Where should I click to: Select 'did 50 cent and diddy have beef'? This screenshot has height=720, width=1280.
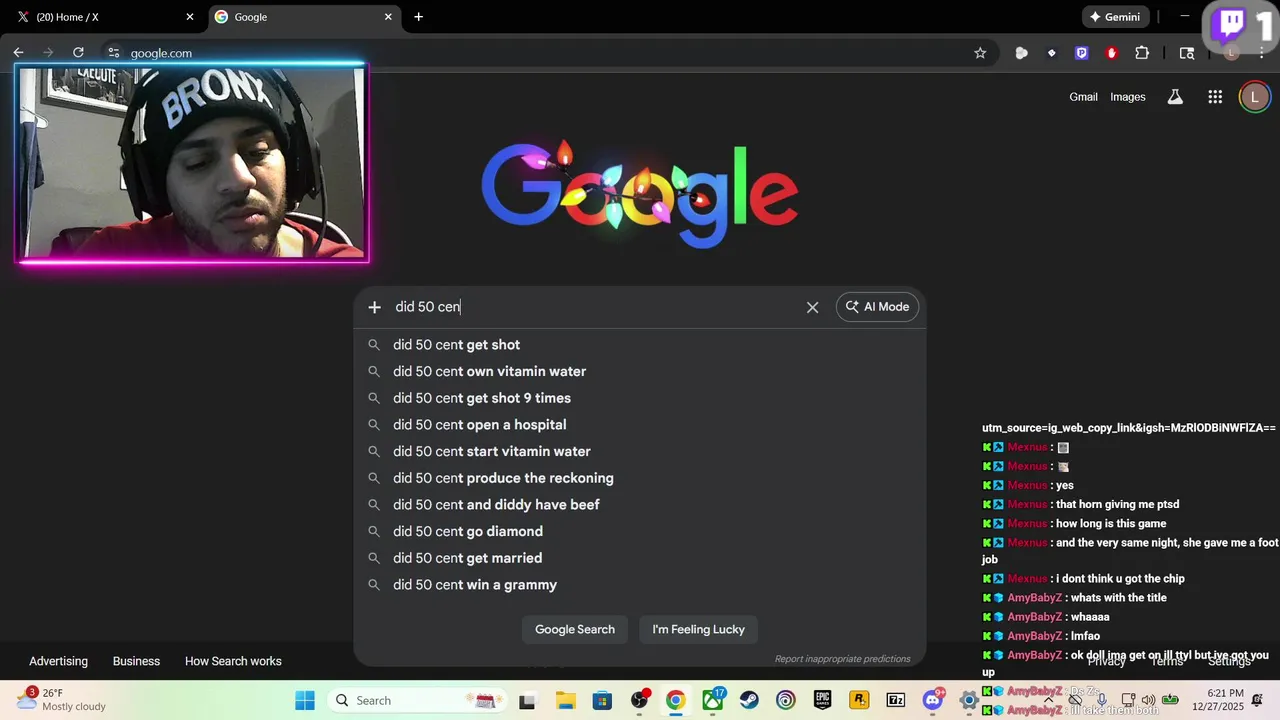click(x=640, y=505)
